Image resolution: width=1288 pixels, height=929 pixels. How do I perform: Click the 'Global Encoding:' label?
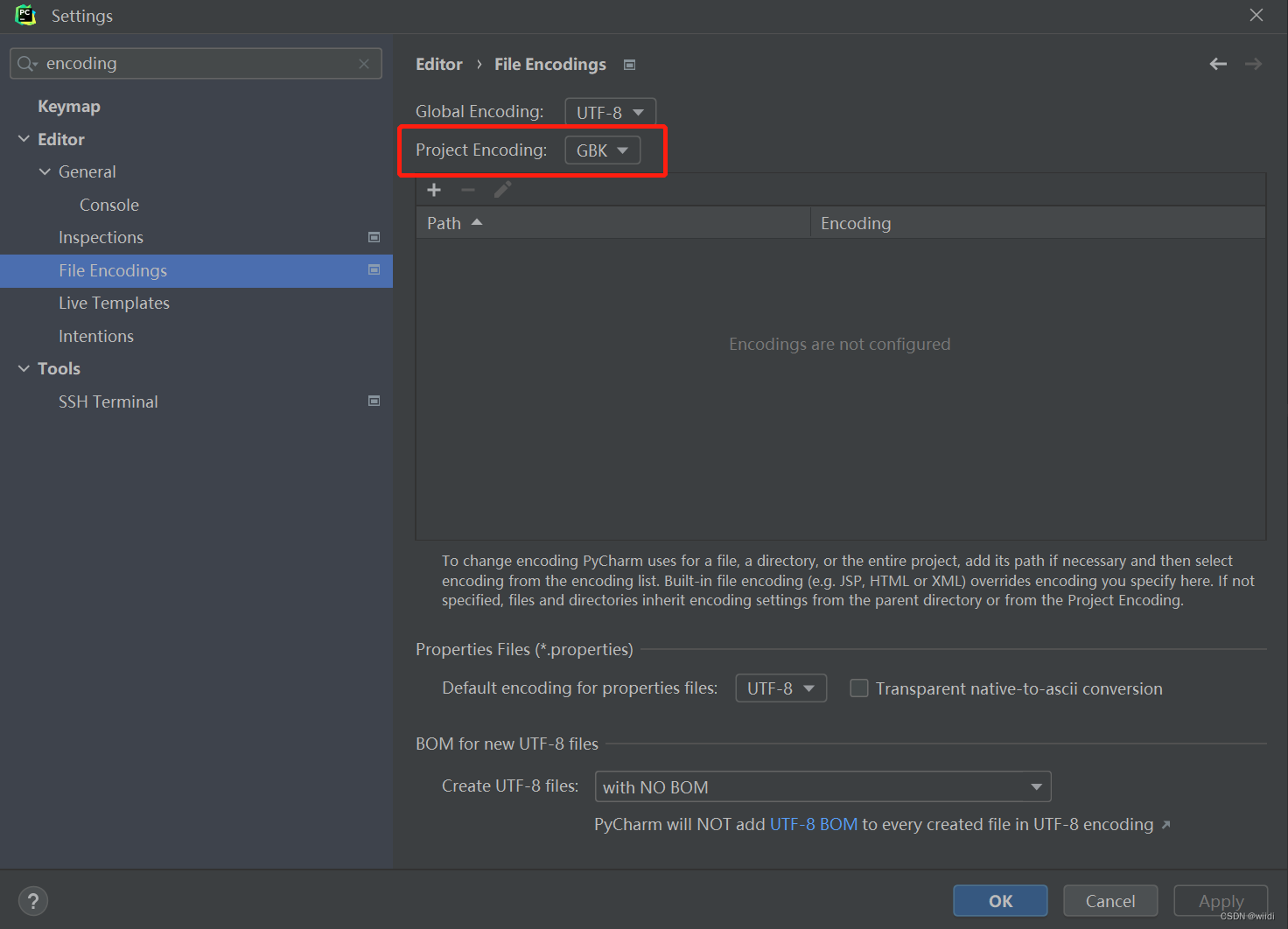[479, 111]
